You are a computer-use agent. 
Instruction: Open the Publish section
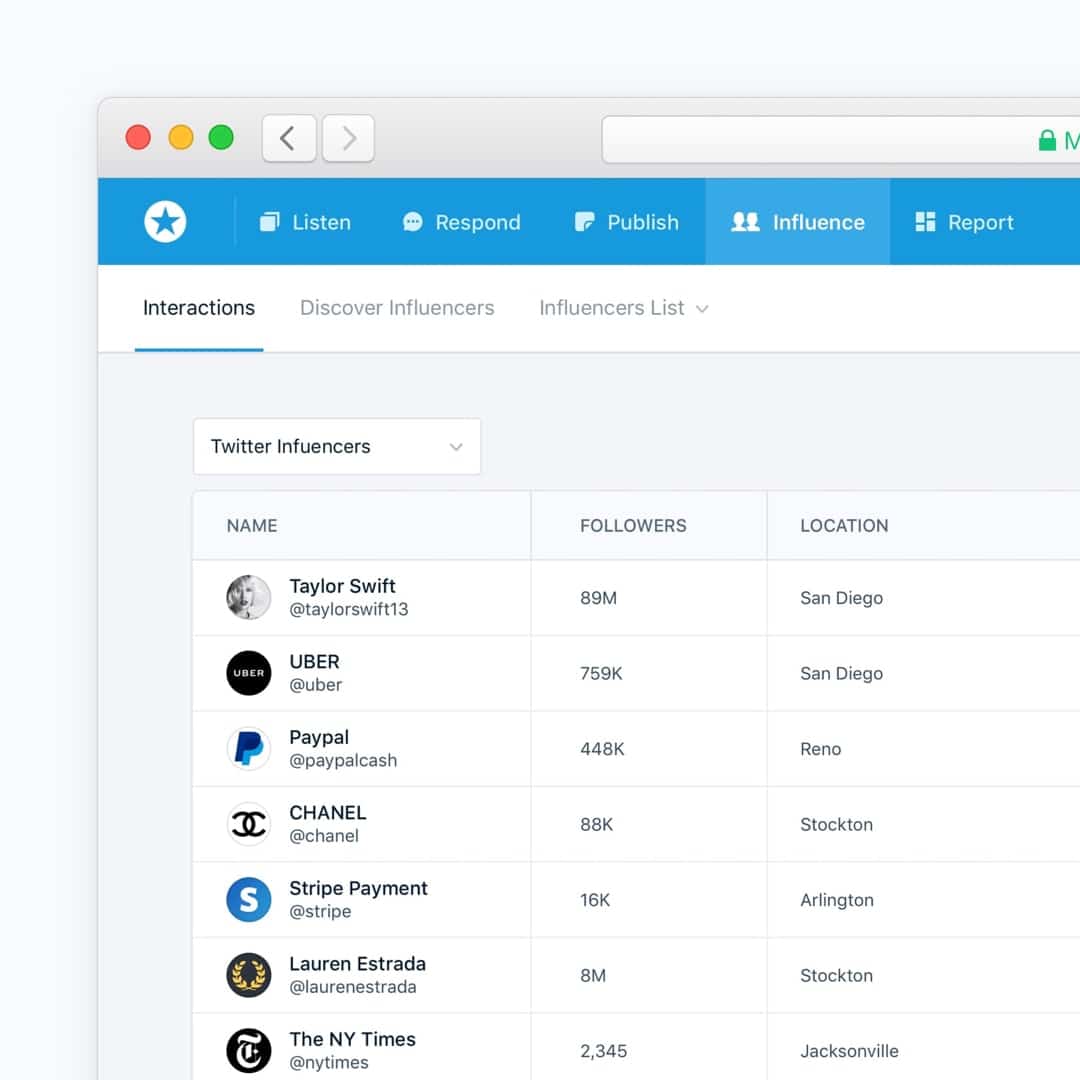tap(626, 222)
